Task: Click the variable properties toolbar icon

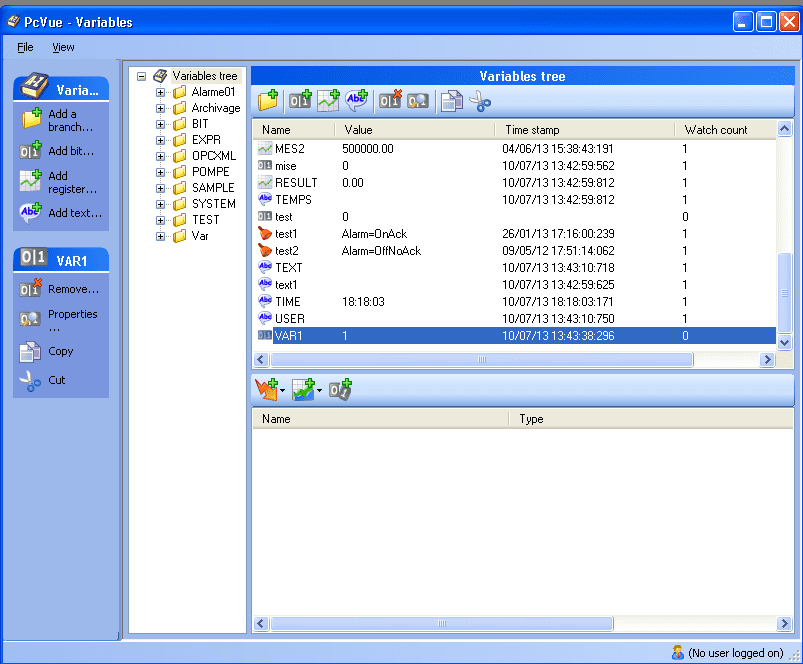Action: coord(418,100)
